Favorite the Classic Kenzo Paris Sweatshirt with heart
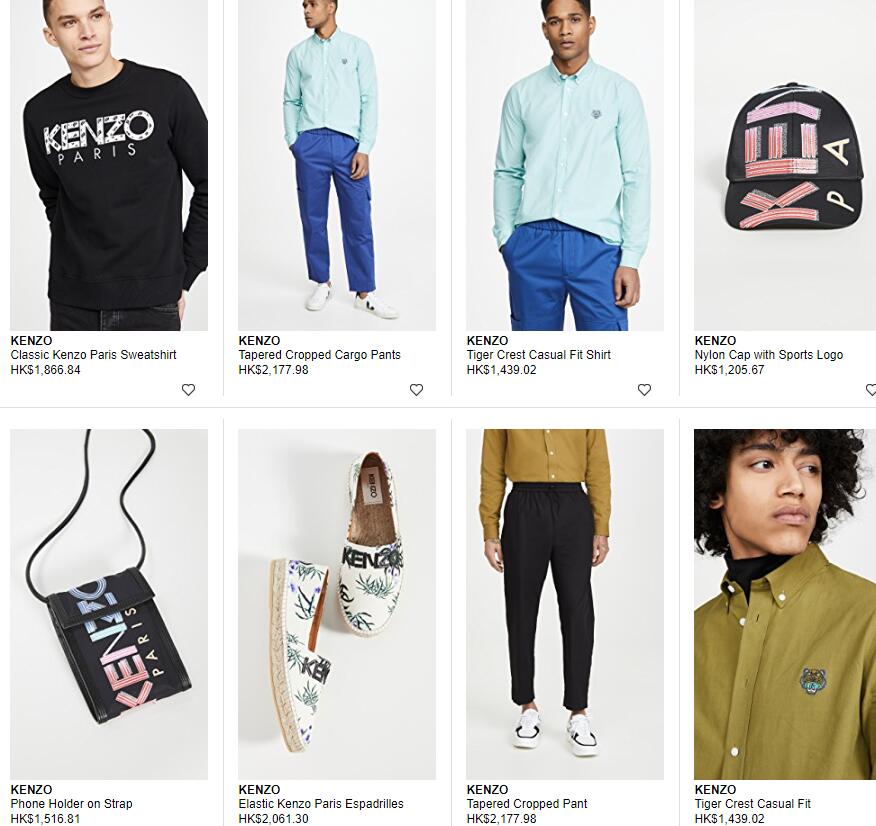The height and width of the screenshot is (826, 876). [x=188, y=390]
